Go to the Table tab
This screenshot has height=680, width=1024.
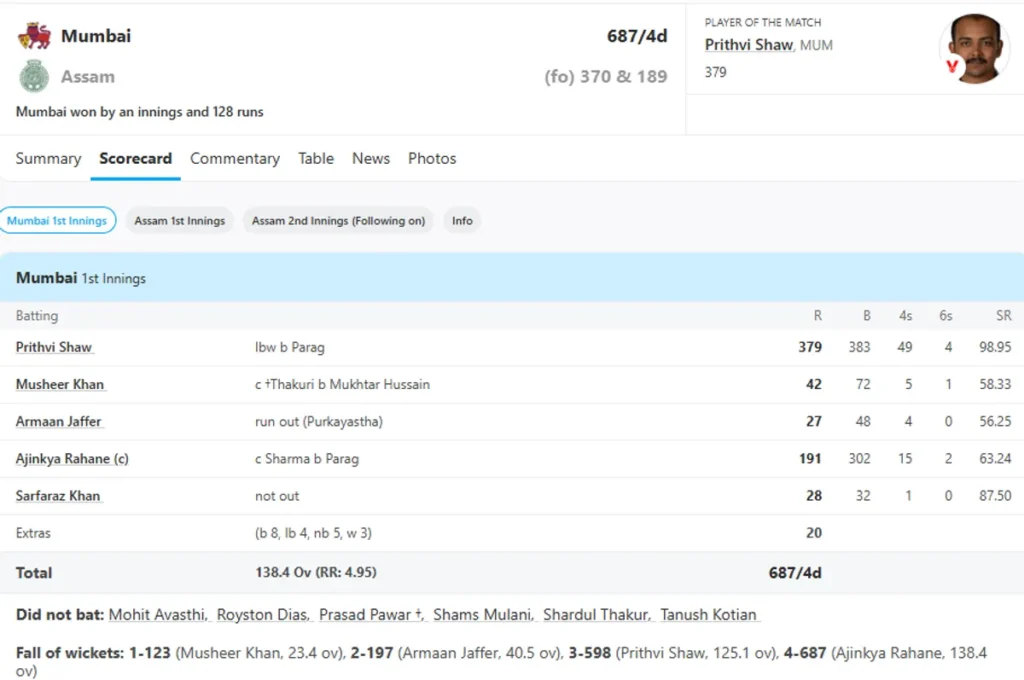(316, 158)
